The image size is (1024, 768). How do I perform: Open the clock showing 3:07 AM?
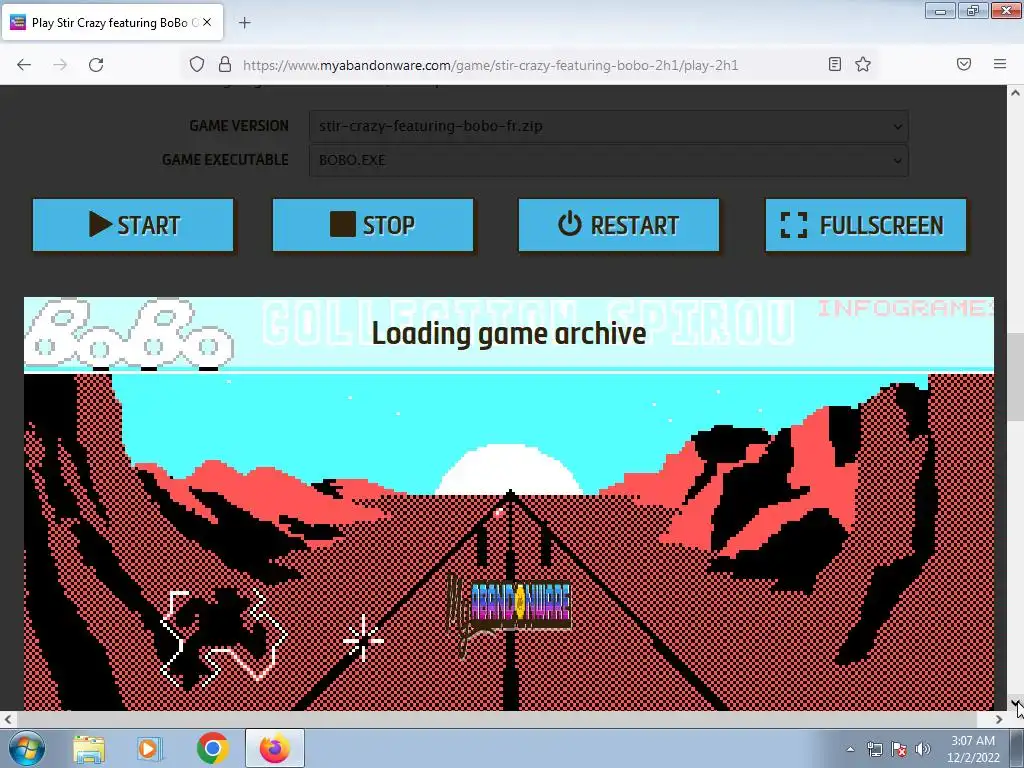click(972, 749)
